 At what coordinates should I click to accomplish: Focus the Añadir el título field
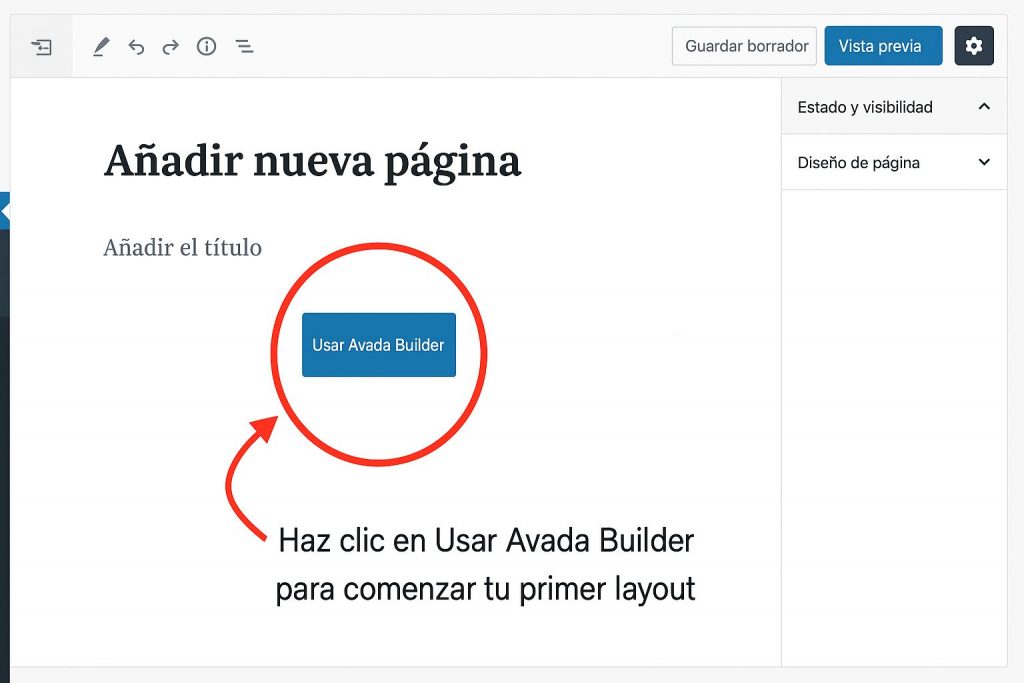(182, 247)
